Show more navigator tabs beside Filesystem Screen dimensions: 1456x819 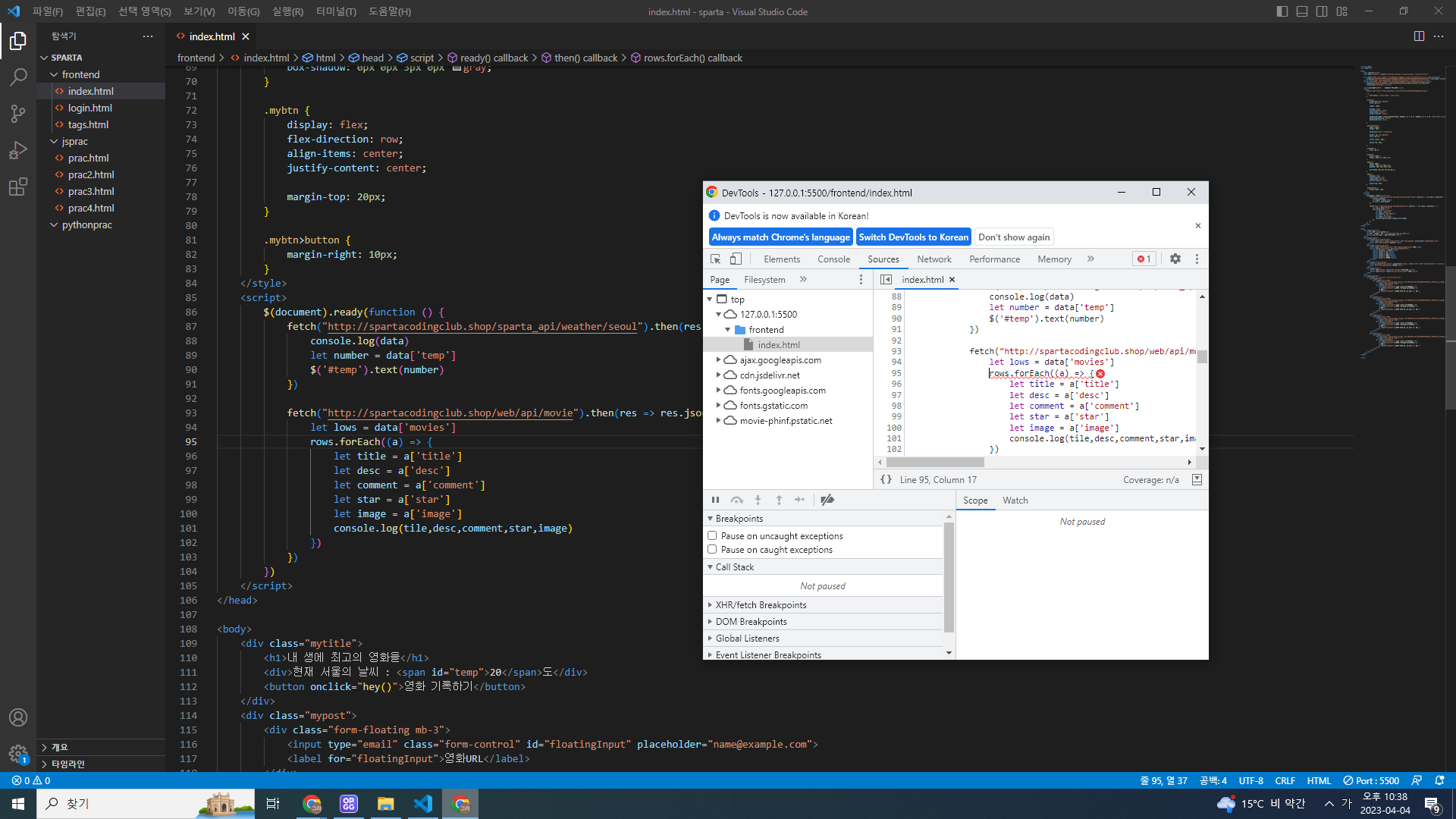803,280
